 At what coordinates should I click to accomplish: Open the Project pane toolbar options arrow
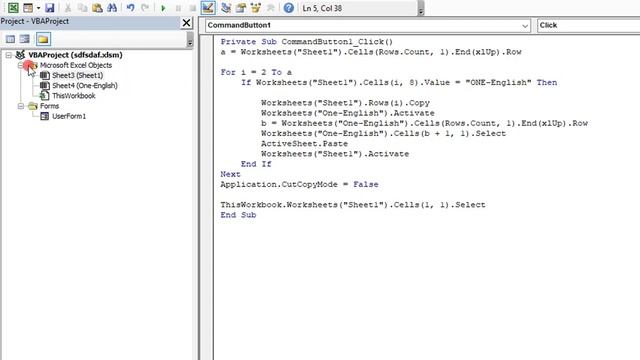tap(190, 40)
